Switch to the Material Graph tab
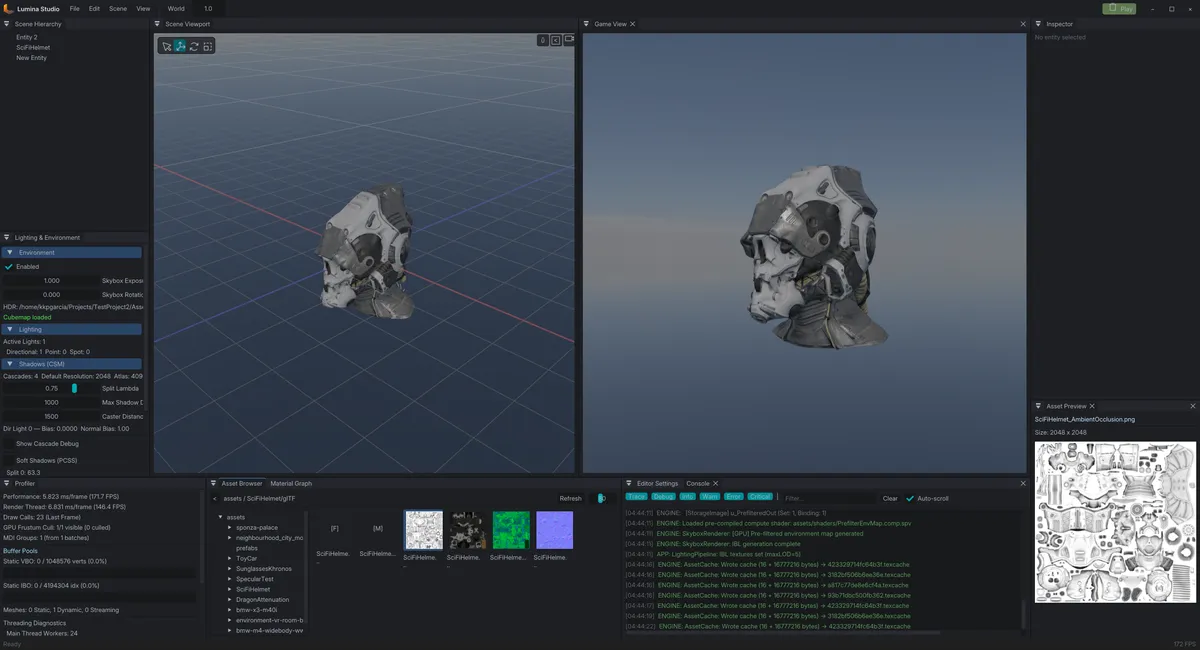1200x650 pixels. (x=291, y=483)
